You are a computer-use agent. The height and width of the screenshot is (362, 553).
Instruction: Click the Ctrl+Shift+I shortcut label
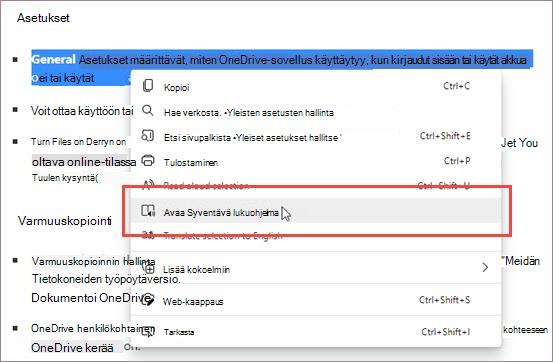coord(445,332)
